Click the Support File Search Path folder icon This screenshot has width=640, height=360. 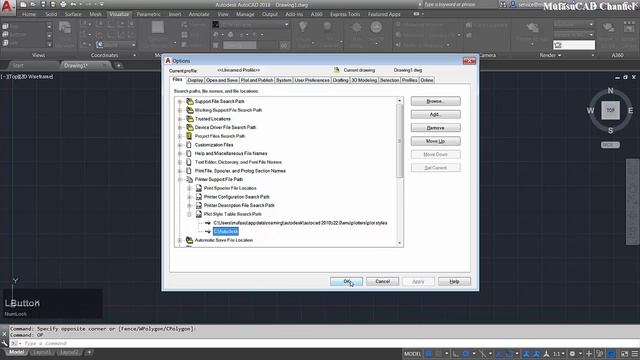189,101
